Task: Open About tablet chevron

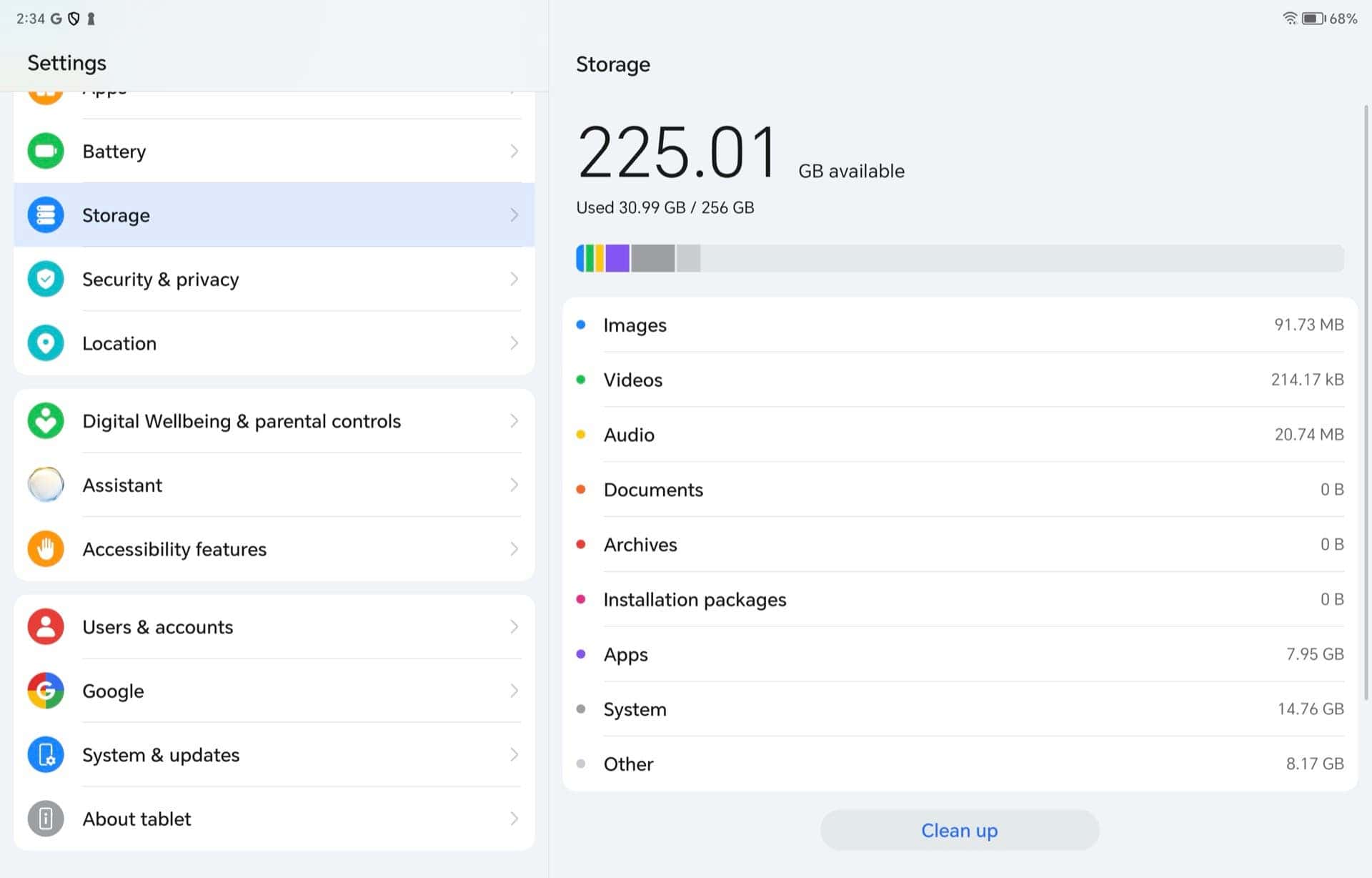Action: 514,819
